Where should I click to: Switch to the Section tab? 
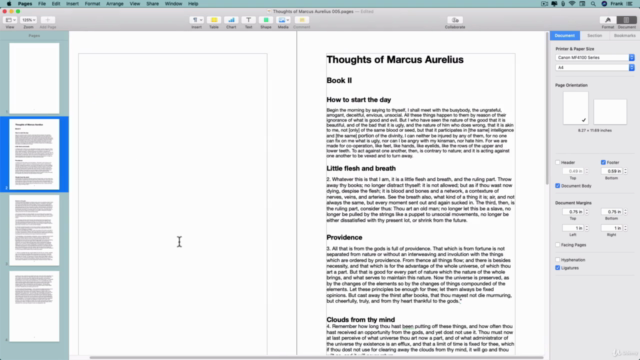pyautogui.click(x=594, y=36)
